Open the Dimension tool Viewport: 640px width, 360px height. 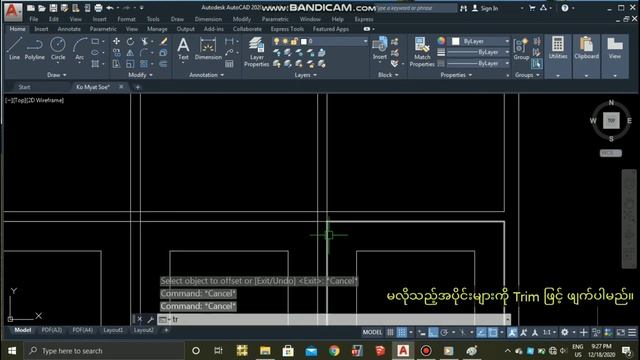[208, 49]
